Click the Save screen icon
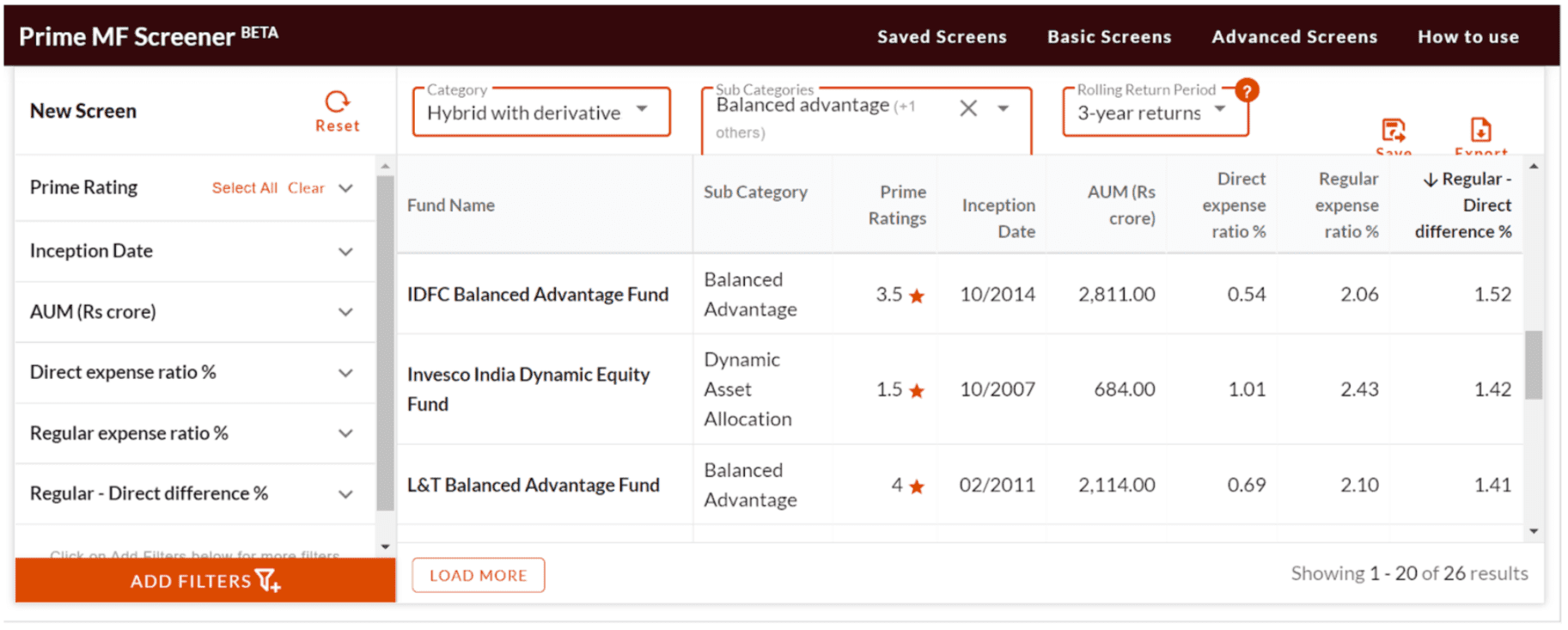Viewport: 1568px width, 630px height. coord(1393,131)
